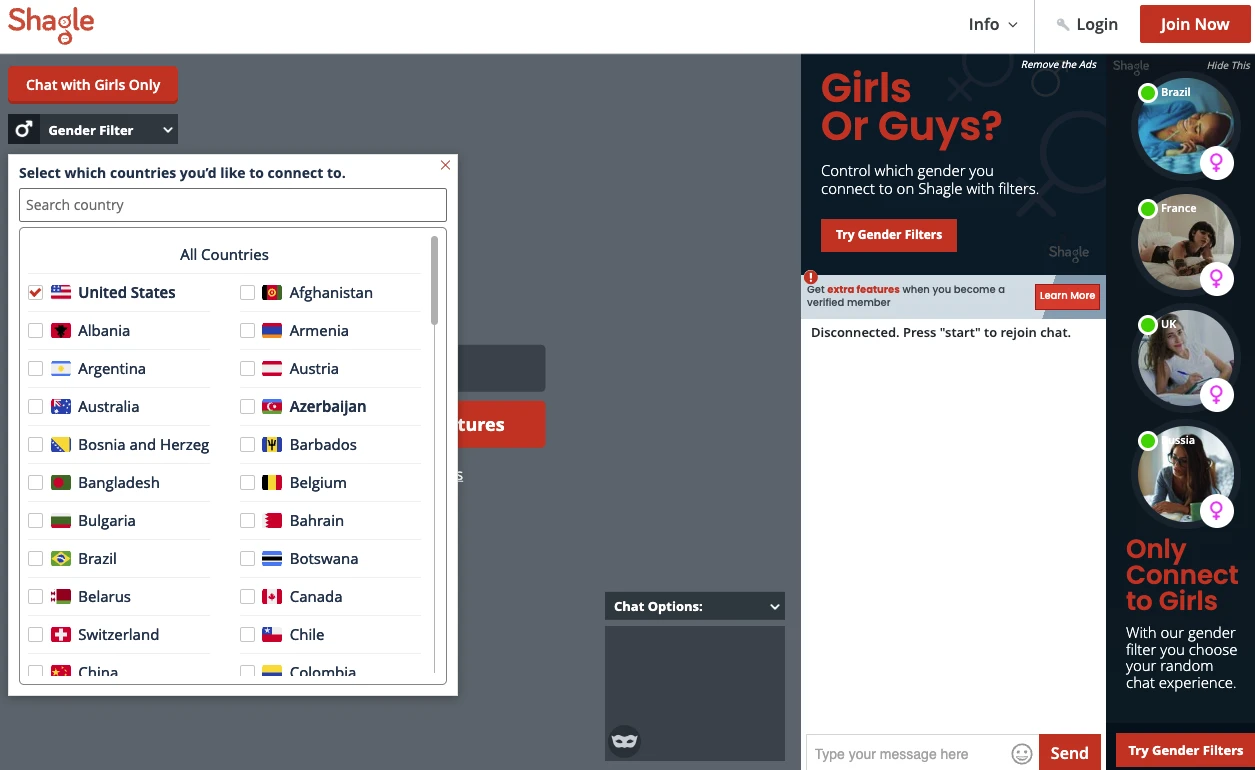Viewport: 1255px width, 770px height.
Task: Click the male gender symbol icon
Action: point(24,130)
